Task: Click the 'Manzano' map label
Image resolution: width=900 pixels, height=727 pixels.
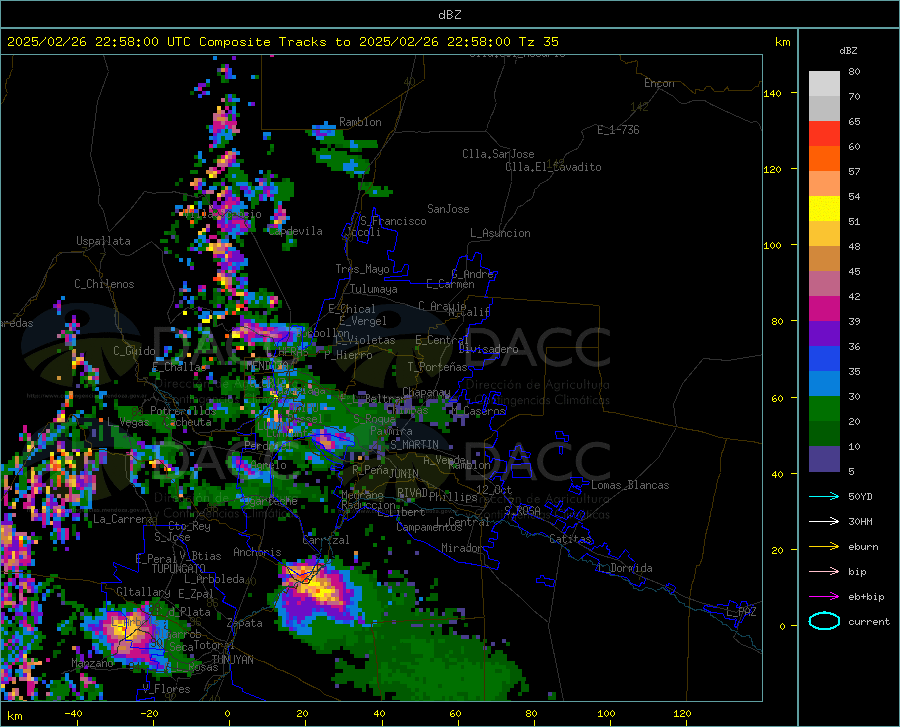Action: (92, 663)
